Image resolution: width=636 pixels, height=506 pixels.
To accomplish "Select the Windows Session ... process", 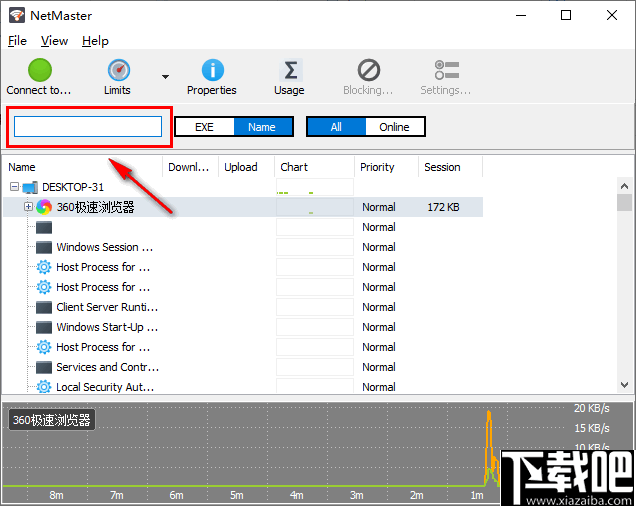I will click(x=104, y=247).
